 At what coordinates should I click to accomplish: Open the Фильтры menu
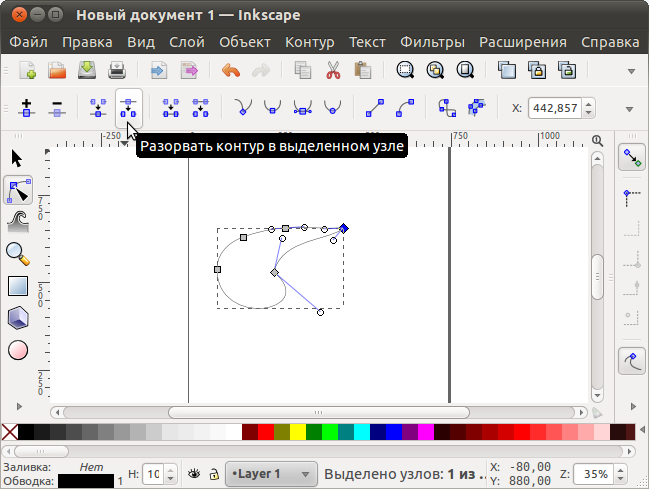click(432, 42)
